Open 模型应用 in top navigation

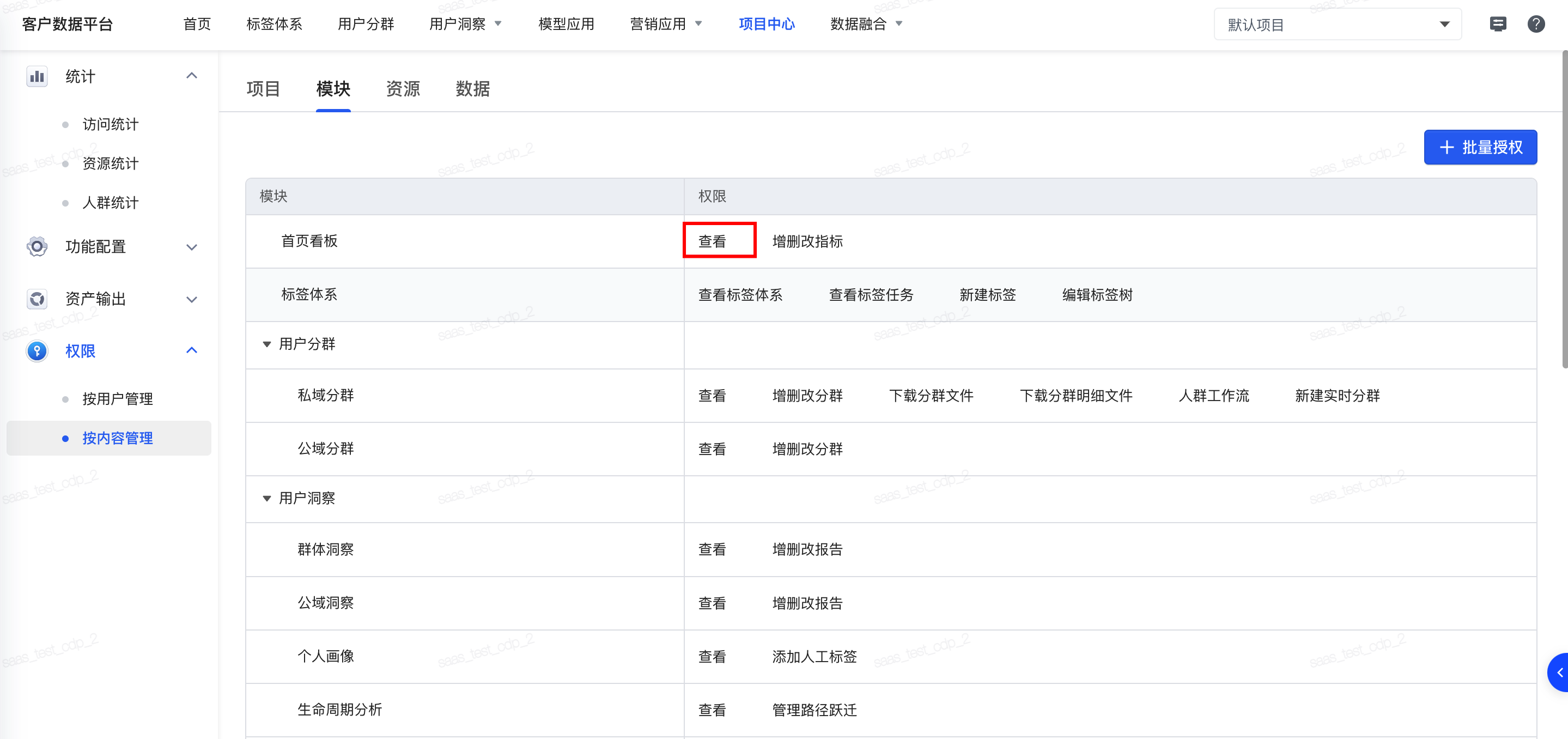pyautogui.click(x=566, y=25)
